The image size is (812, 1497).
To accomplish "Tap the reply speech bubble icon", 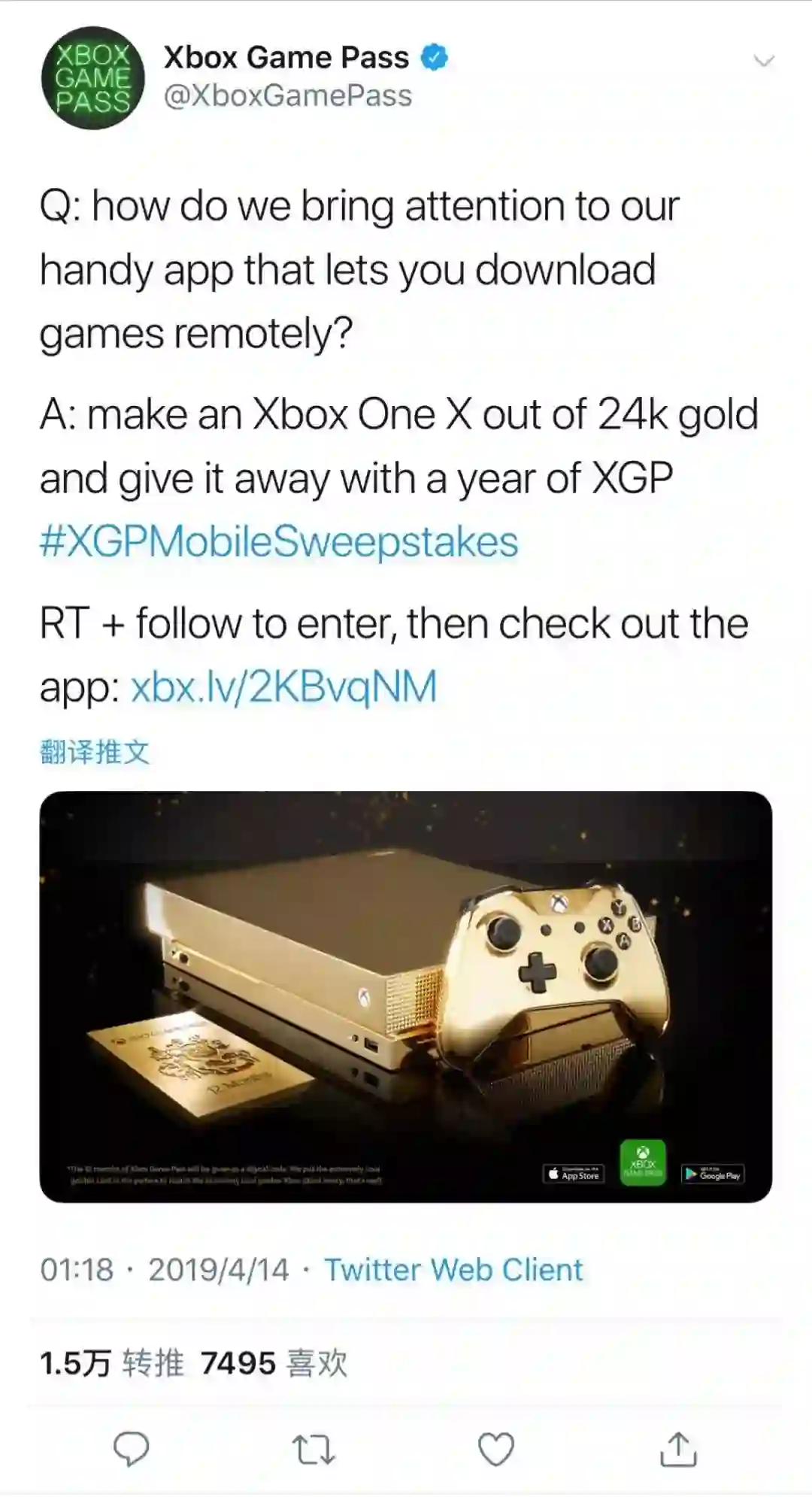I will pyautogui.click(x=131, y=1449).
